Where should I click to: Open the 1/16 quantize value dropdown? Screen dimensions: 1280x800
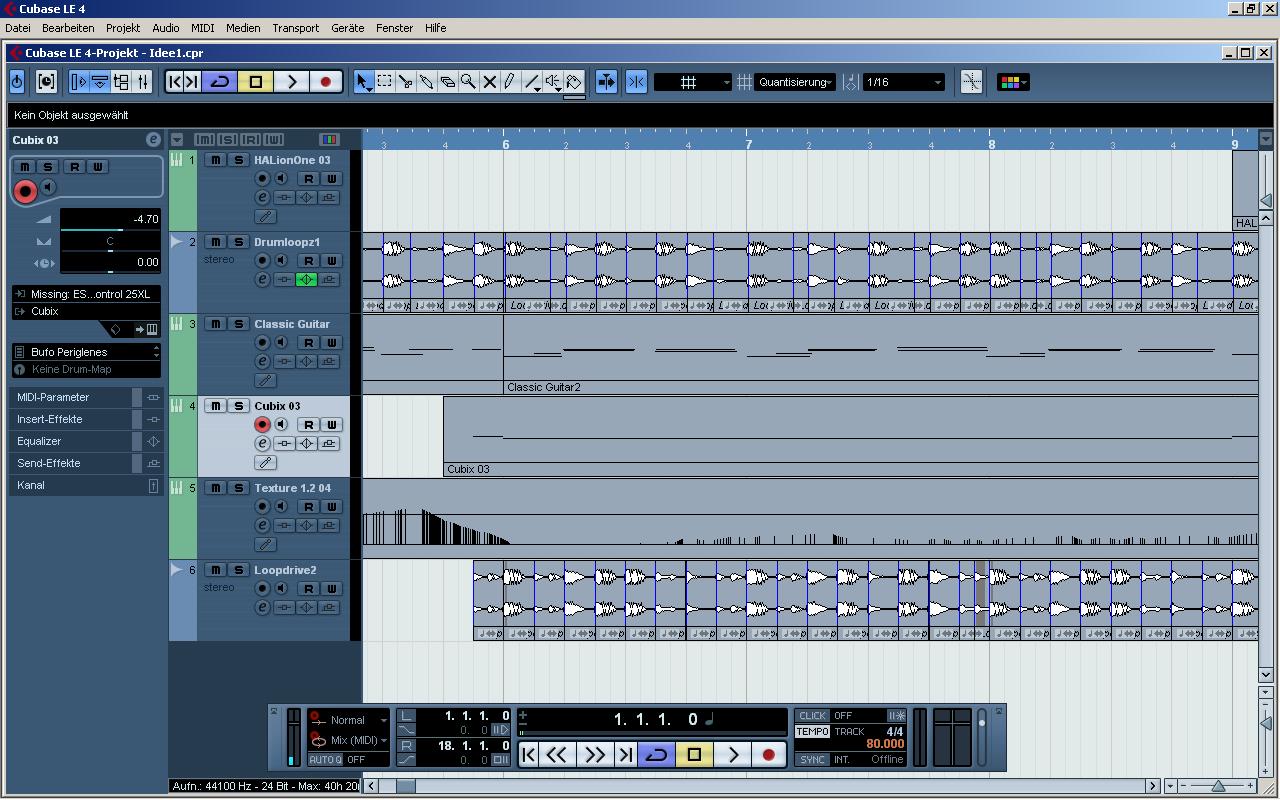[x=903, y=82]
